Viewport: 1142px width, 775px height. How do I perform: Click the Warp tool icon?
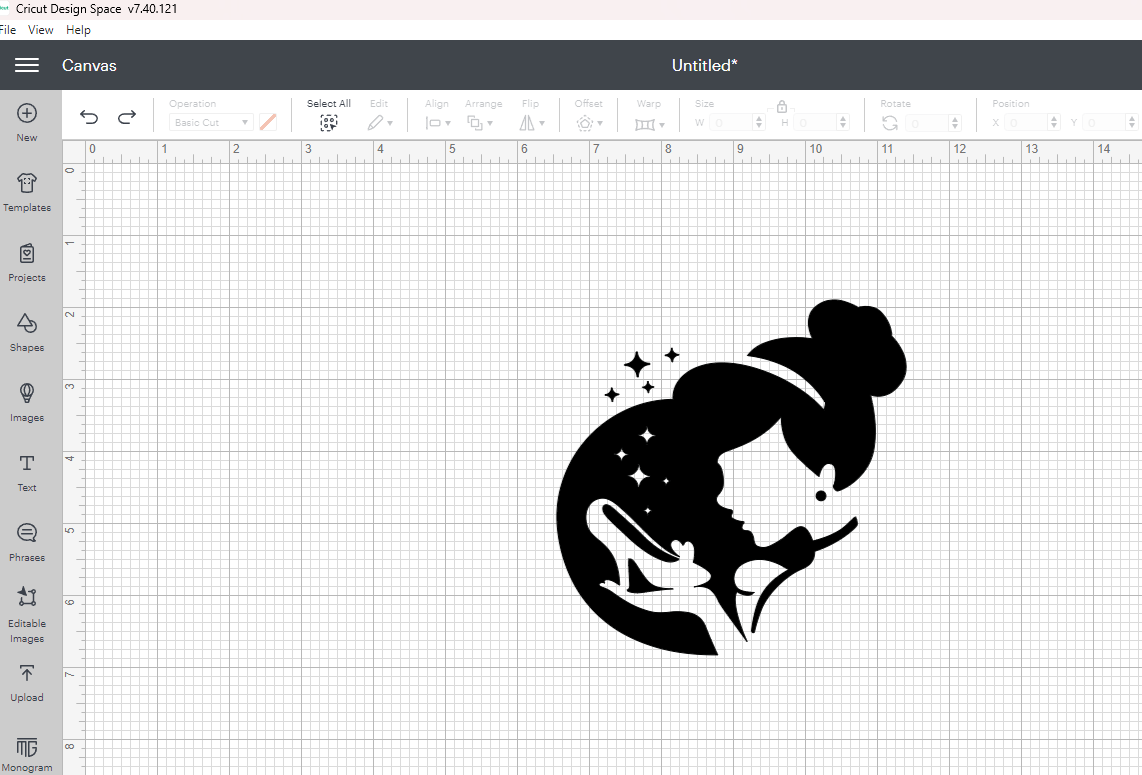(x=645, y=125)
